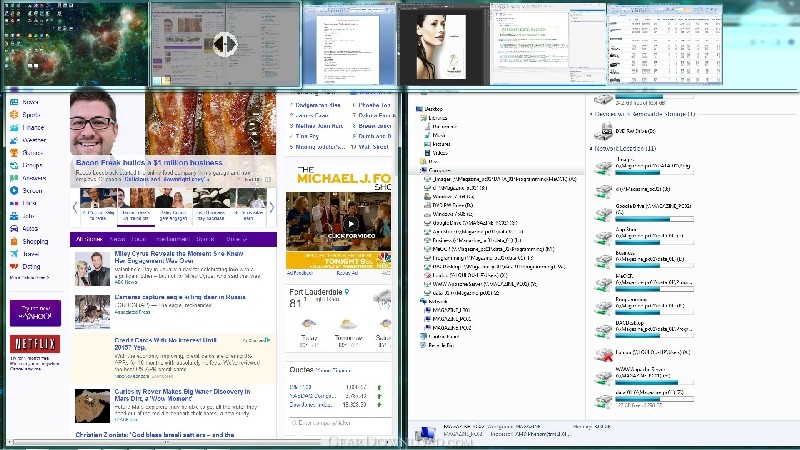Open the Flickr dots icon in Yahoo sidebar
800x450 pixels.
click(14, 203)
